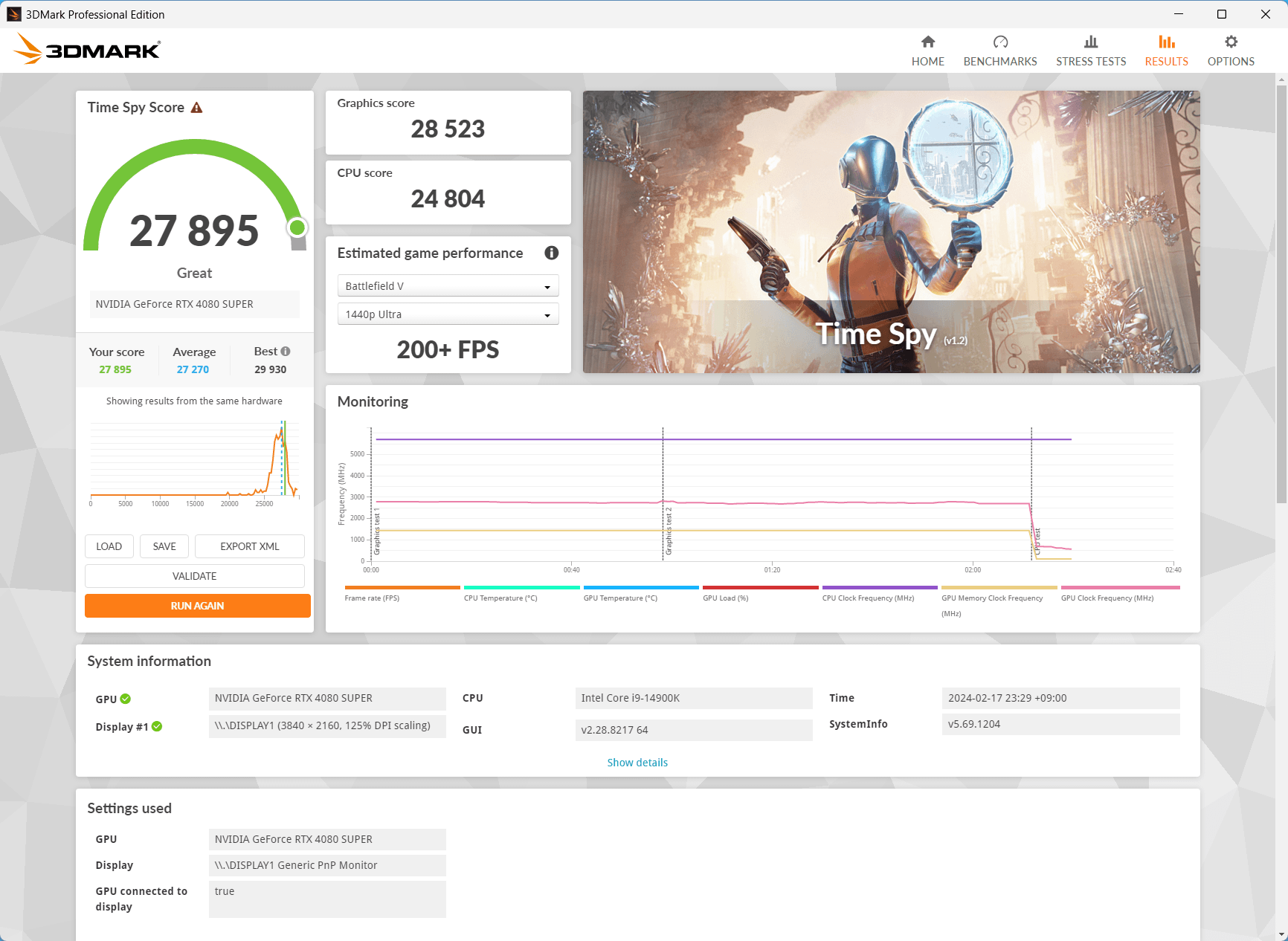Click the 3DMark title bar app icon
The height and width of the screenshot is (941, 1288).
click(x=13, y=14)
